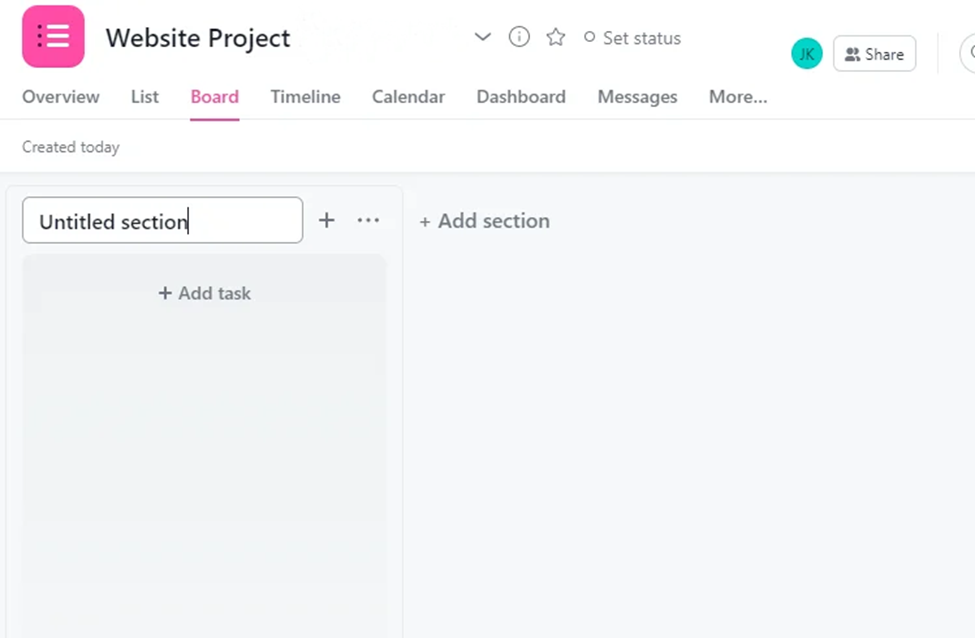Select the Board tab

(215, 97)
